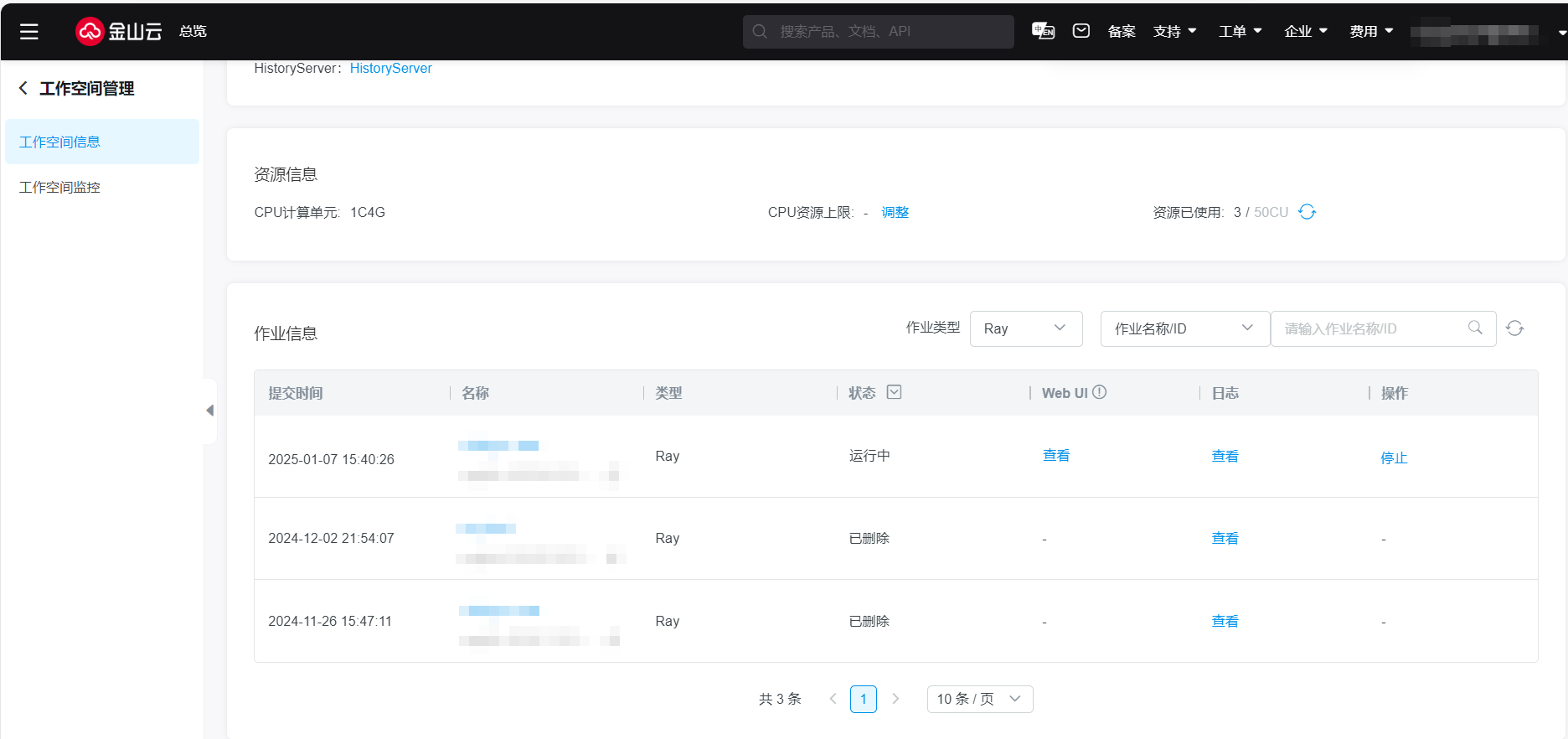This screenshot has height=739, width=1568.
Task: Click the Web UI info icon
Action: point(1100,392)
